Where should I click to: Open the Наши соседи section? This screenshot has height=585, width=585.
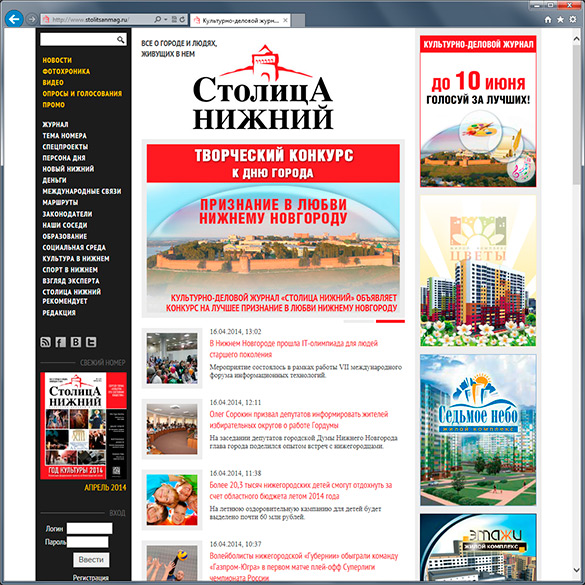(65, 225)
